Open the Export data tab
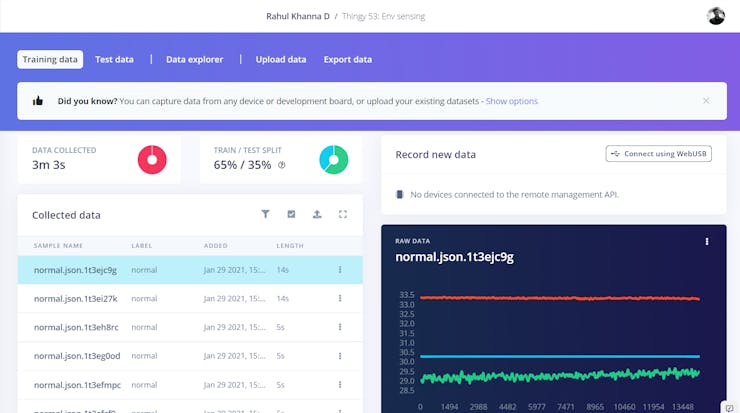740x413 pixels. [348, 59]
